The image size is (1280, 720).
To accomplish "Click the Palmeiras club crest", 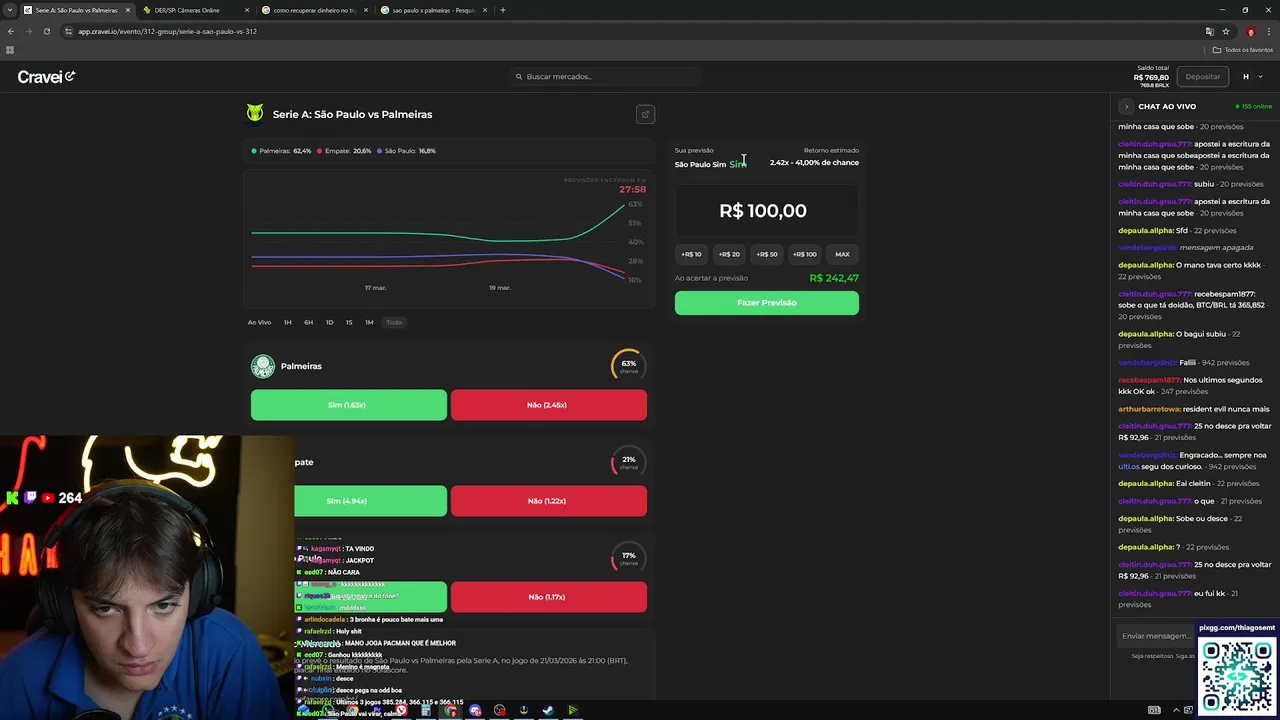I will coord(263,366).
